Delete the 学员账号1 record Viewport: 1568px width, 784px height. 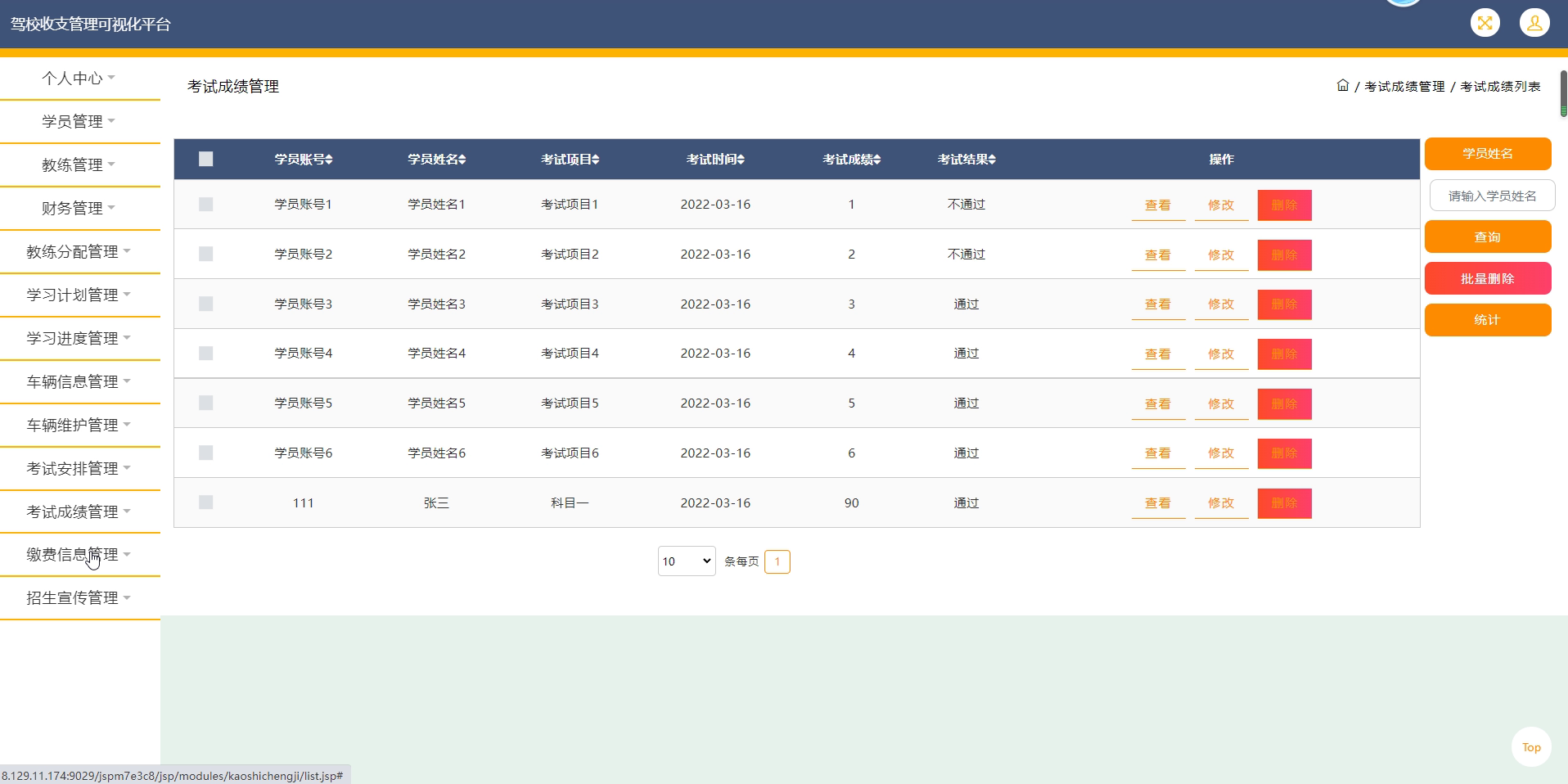point(1285,205)
